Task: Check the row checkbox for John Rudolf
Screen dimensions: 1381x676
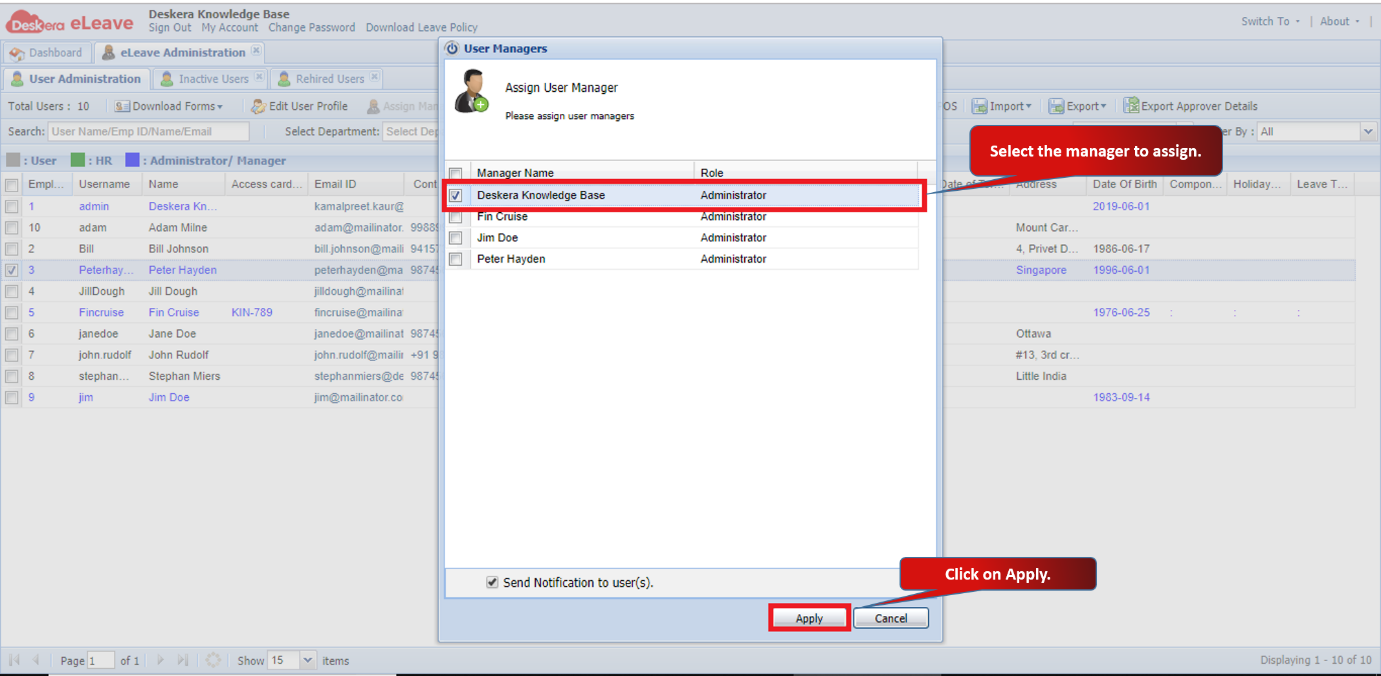Action: (x=12, y=355)
